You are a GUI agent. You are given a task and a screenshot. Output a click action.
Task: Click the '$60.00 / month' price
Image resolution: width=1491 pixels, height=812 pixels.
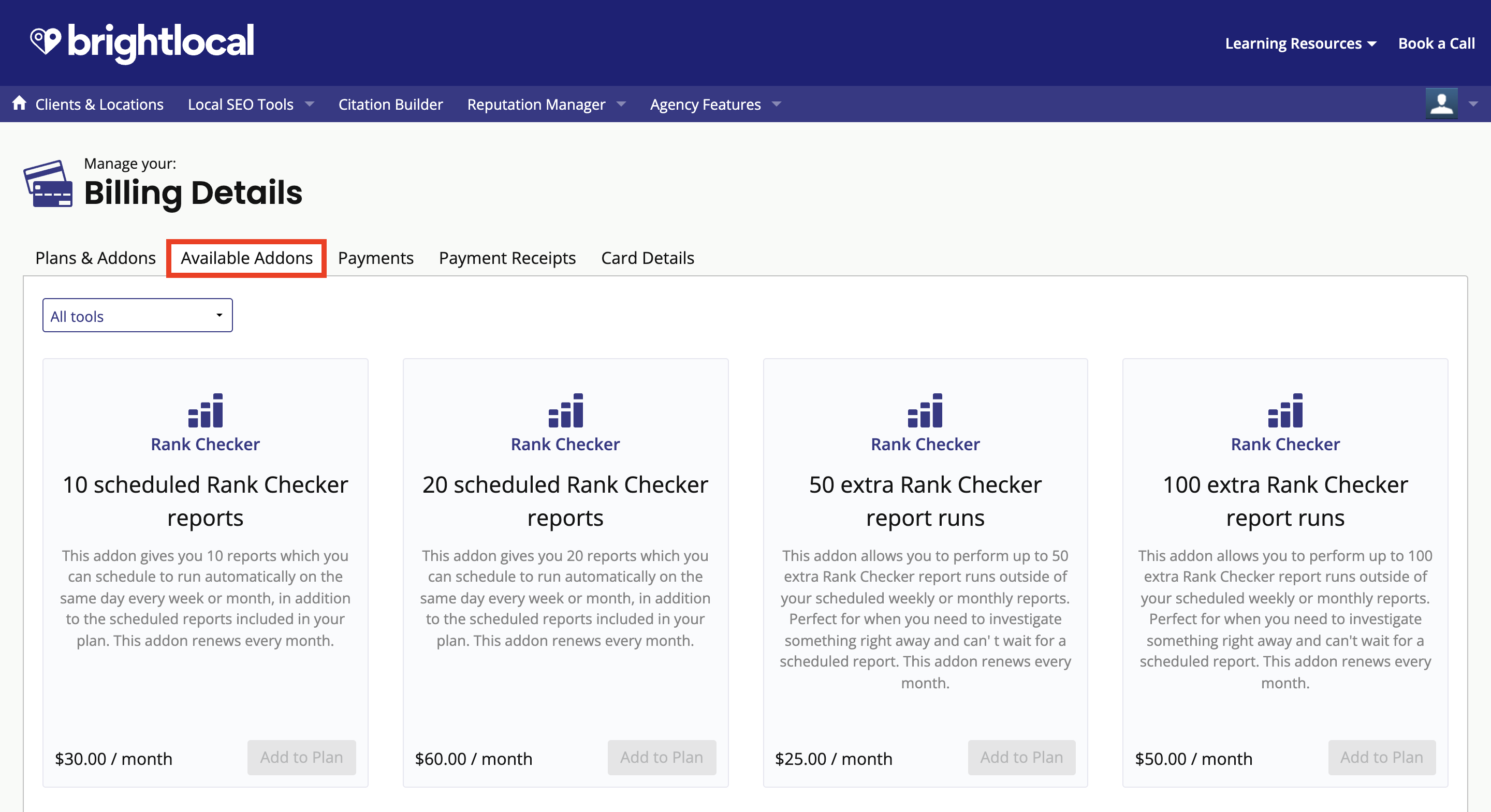[474, 758]
